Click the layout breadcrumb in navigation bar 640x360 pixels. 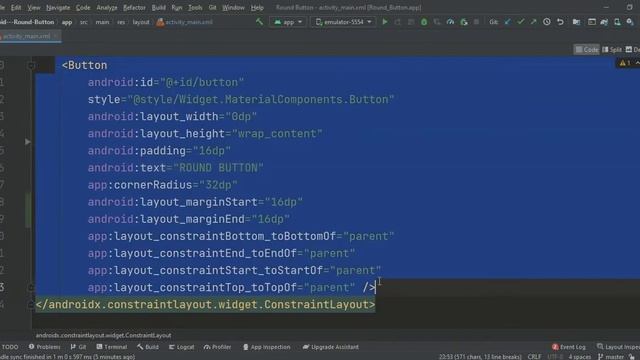coord(141,22)
